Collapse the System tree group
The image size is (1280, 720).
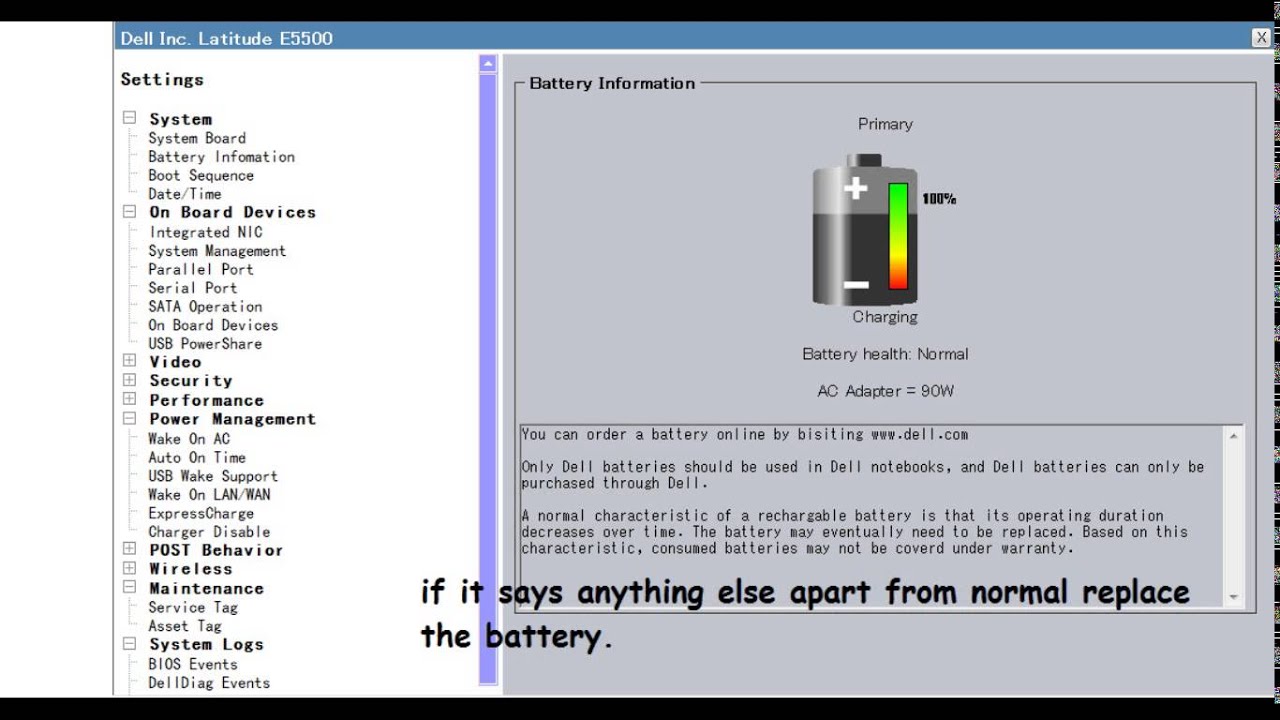click(x=129, y=118)
